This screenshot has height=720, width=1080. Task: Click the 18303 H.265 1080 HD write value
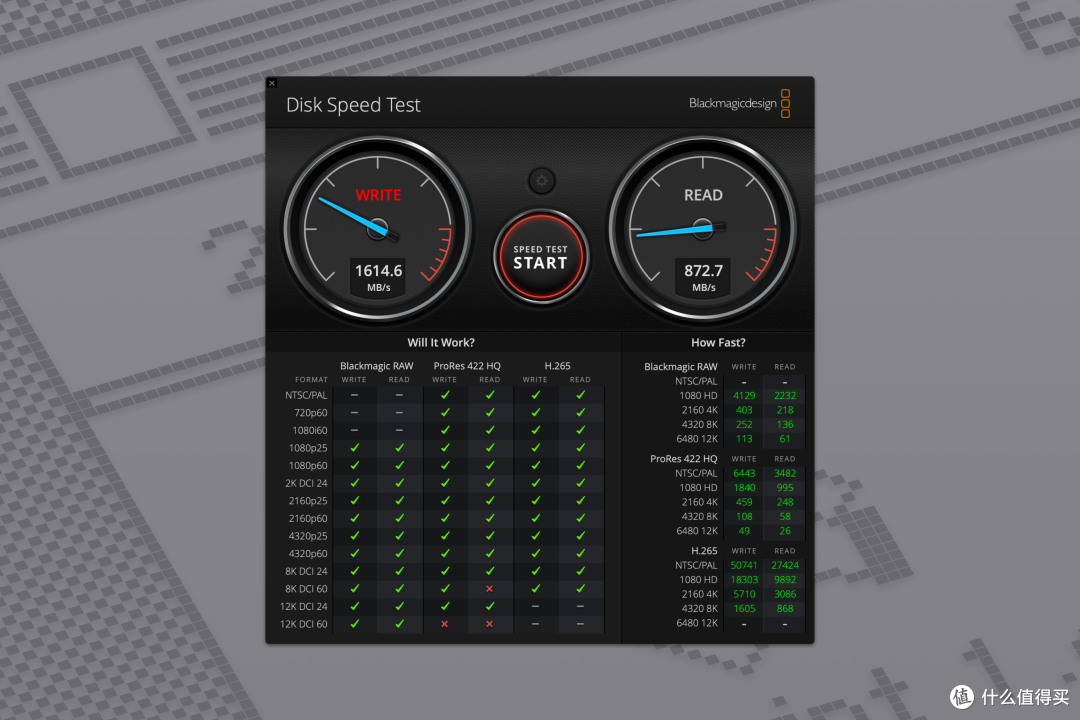tap(744, 579)
